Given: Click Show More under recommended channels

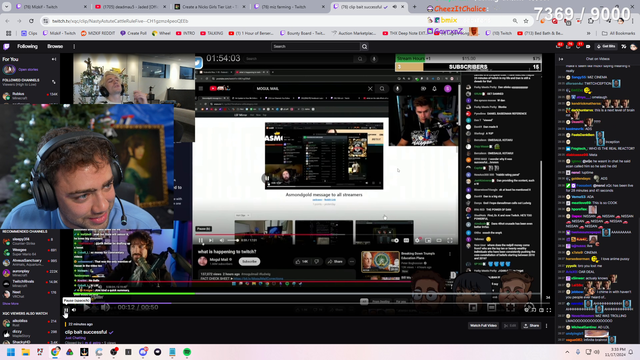Looking at the screenshot, I should [x=11, y=304].
